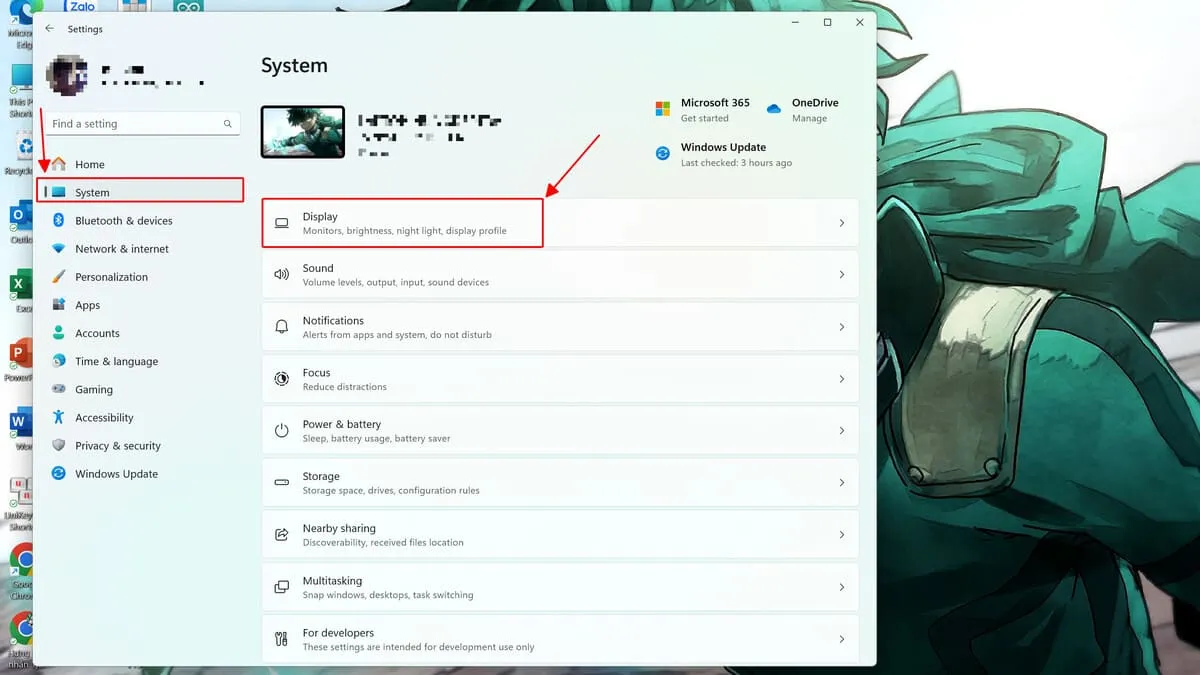Screen dimensions: 1200x675
Task: Open the Storage row chevron
Action: 841,483
